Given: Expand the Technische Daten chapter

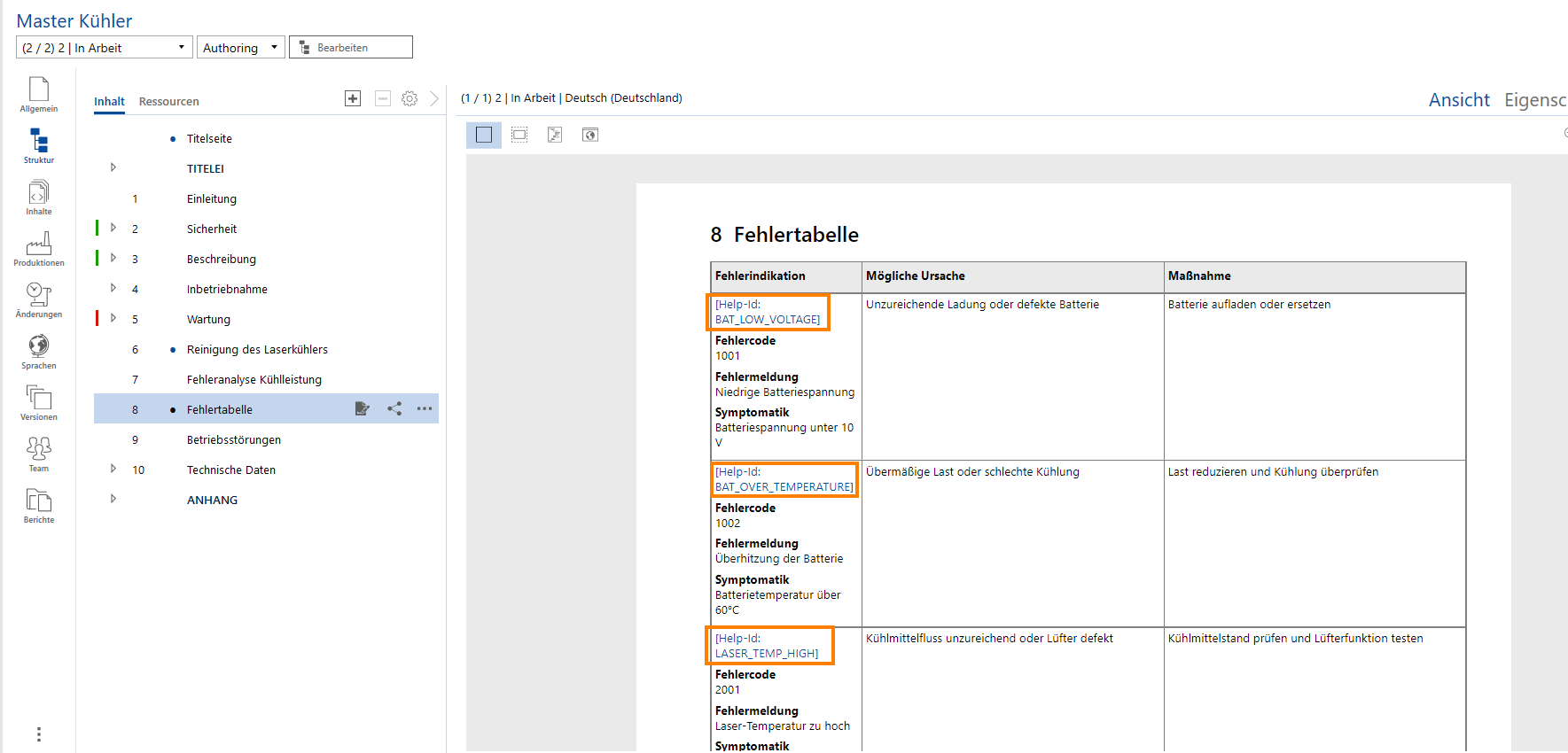Looking at the screenshot, I should coord(113,469).
